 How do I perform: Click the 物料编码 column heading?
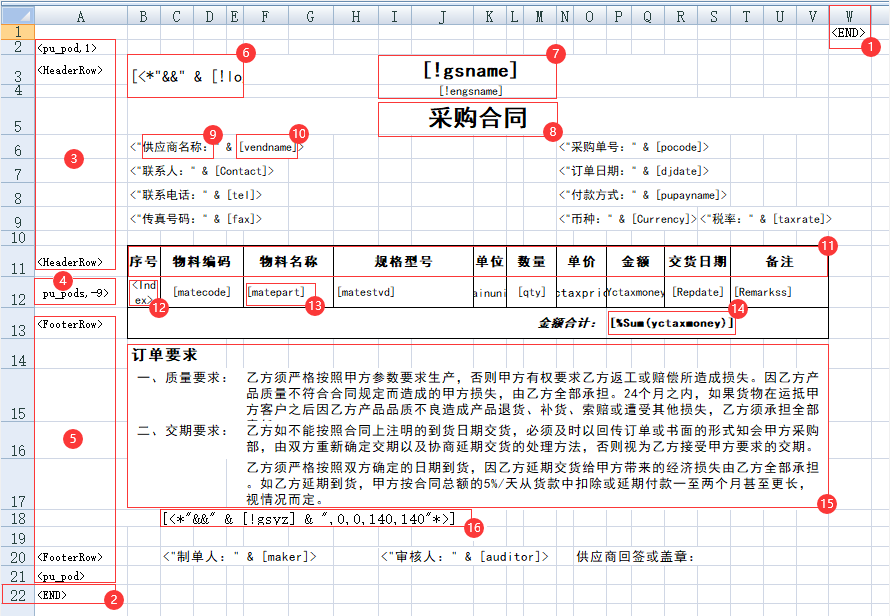coord(202,261)
